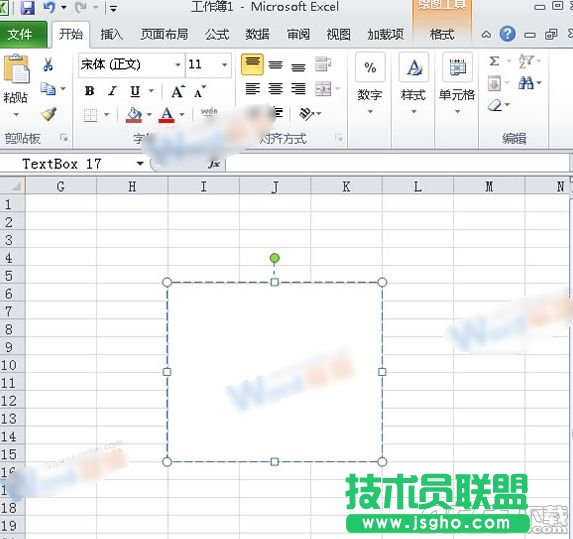
Task: Switch to the 数据 Data tab
Action: pyautogui.click(x=258, y=35)
